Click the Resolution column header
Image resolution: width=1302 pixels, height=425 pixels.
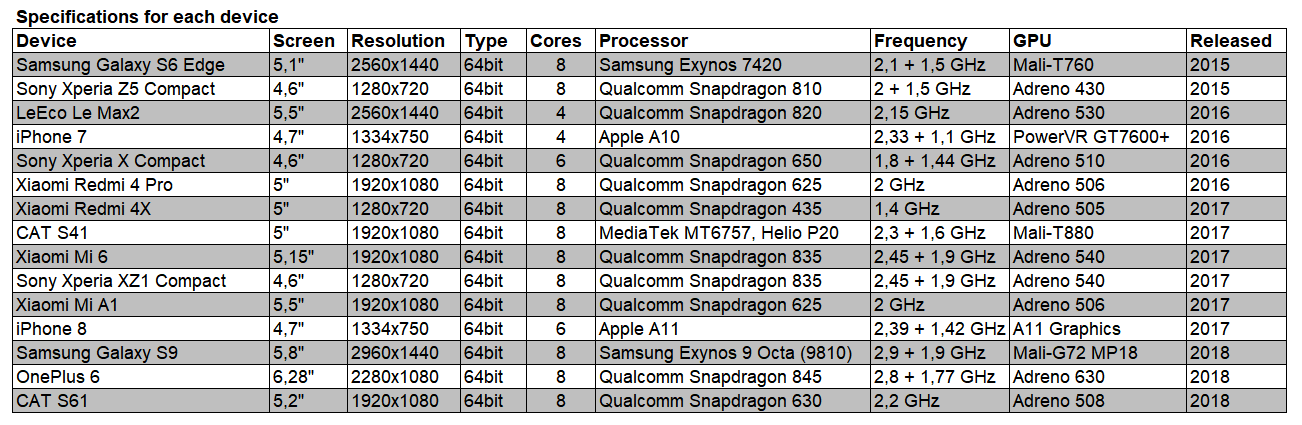coord(404,41)
